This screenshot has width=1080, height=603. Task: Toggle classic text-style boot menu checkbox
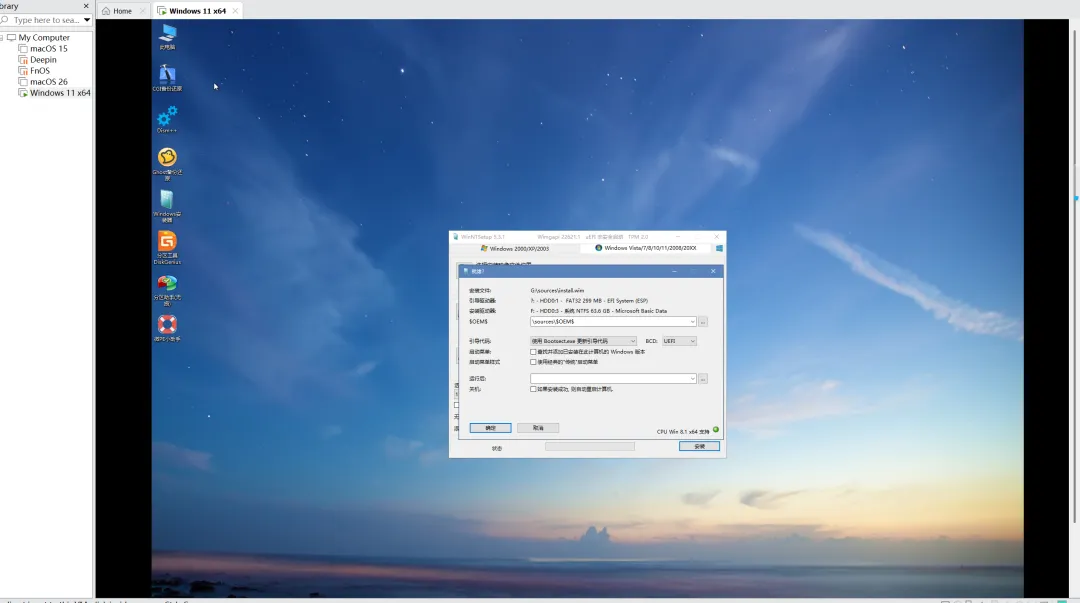[533, 362]
